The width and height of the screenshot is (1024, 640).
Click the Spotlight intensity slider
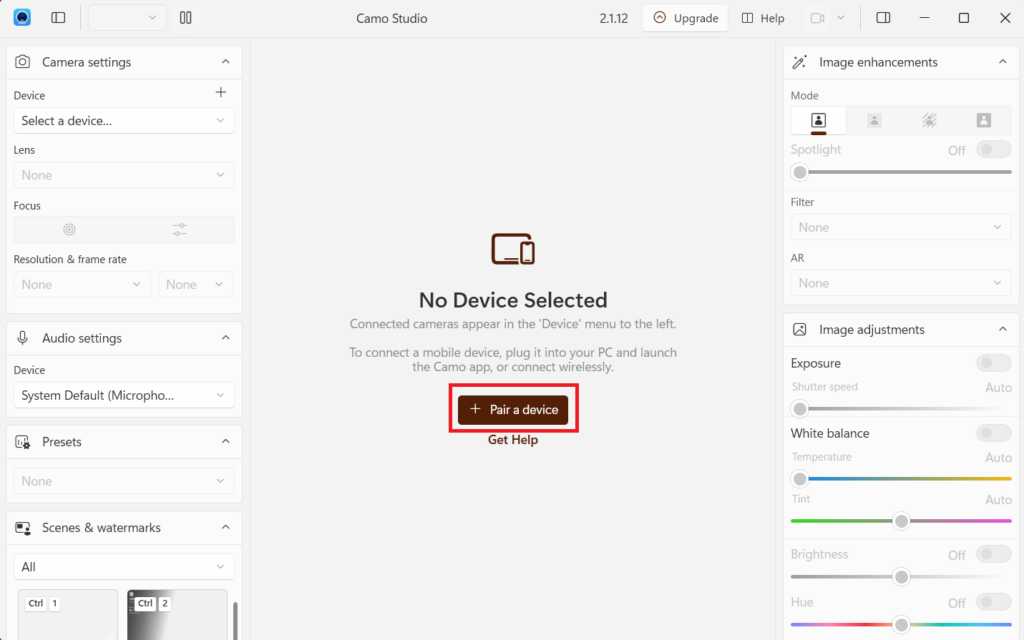pos(901,172)
